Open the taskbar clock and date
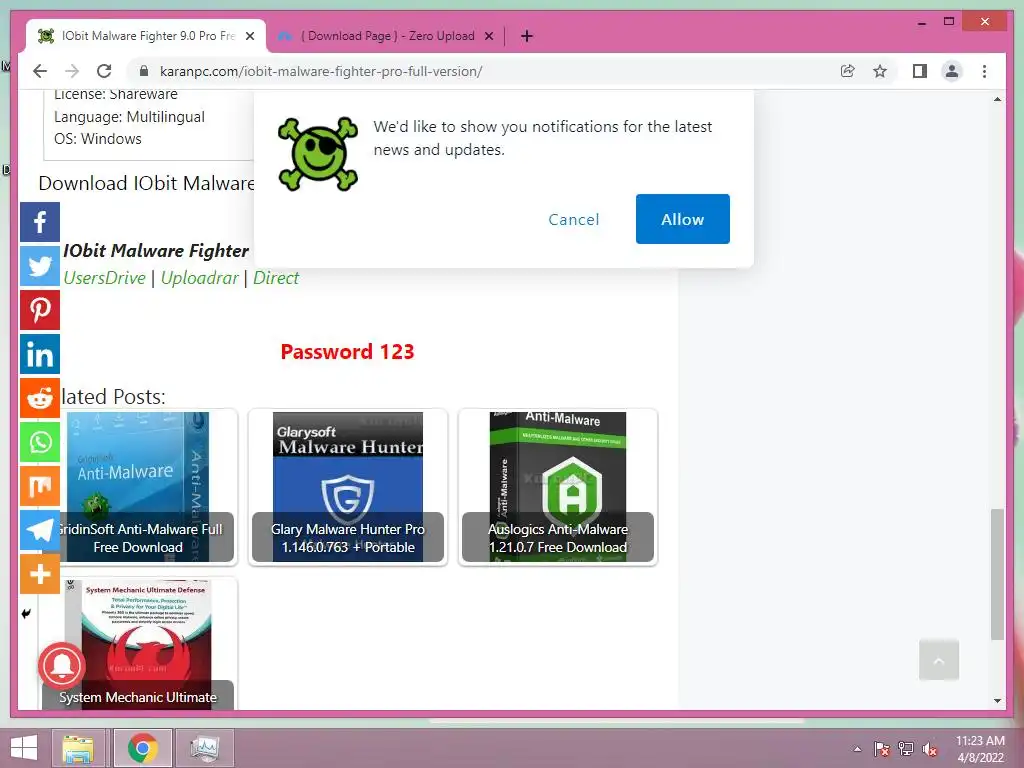Viewport: 1024px width, 768px height. point(980,749)
